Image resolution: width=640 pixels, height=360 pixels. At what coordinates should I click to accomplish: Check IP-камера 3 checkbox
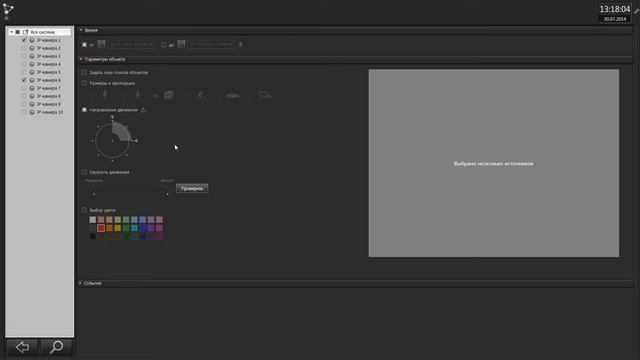(24, 56)
